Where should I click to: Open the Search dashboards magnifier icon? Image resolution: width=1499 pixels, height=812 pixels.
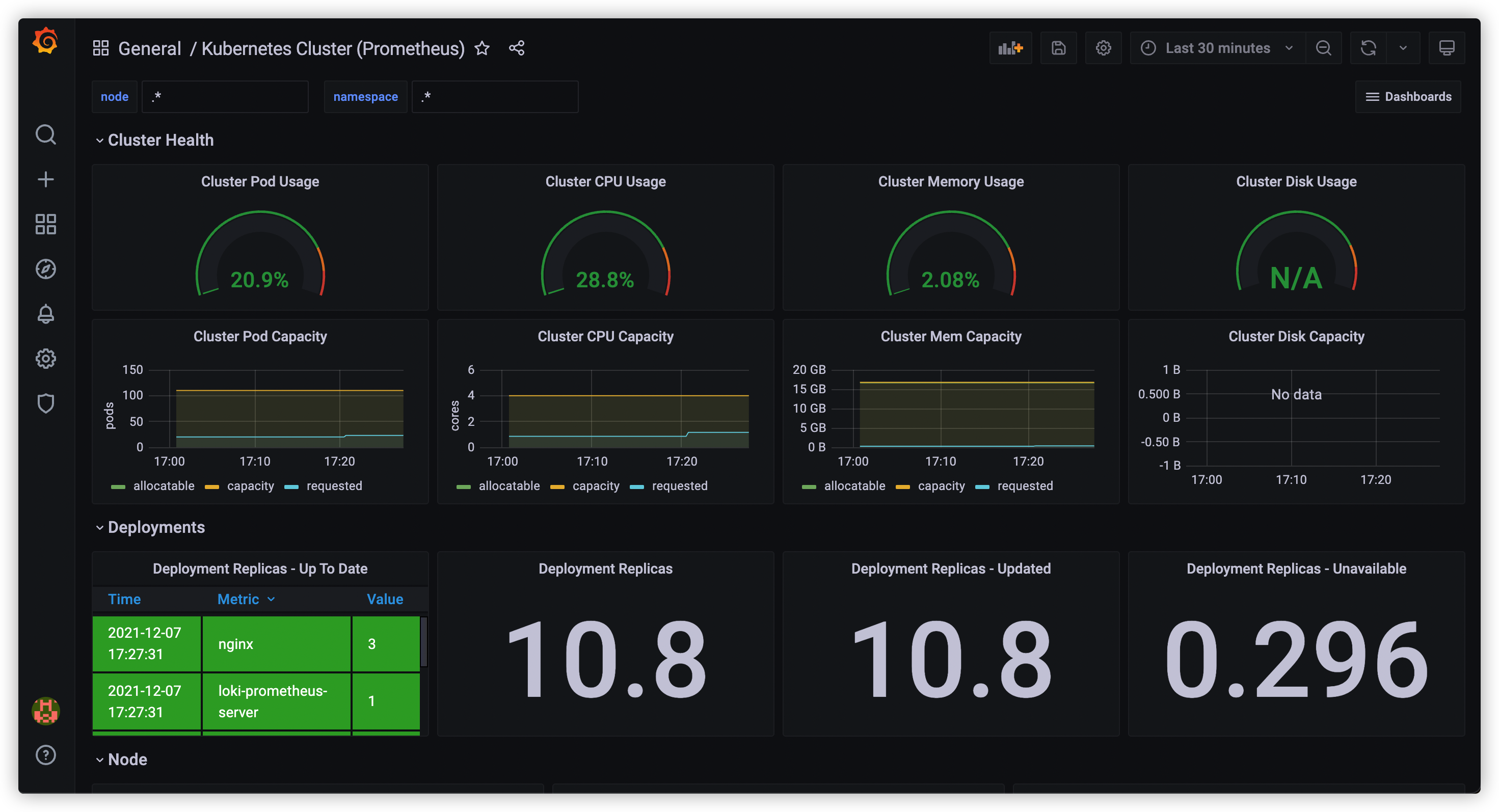pyautogui.click(x=45, y=134)
